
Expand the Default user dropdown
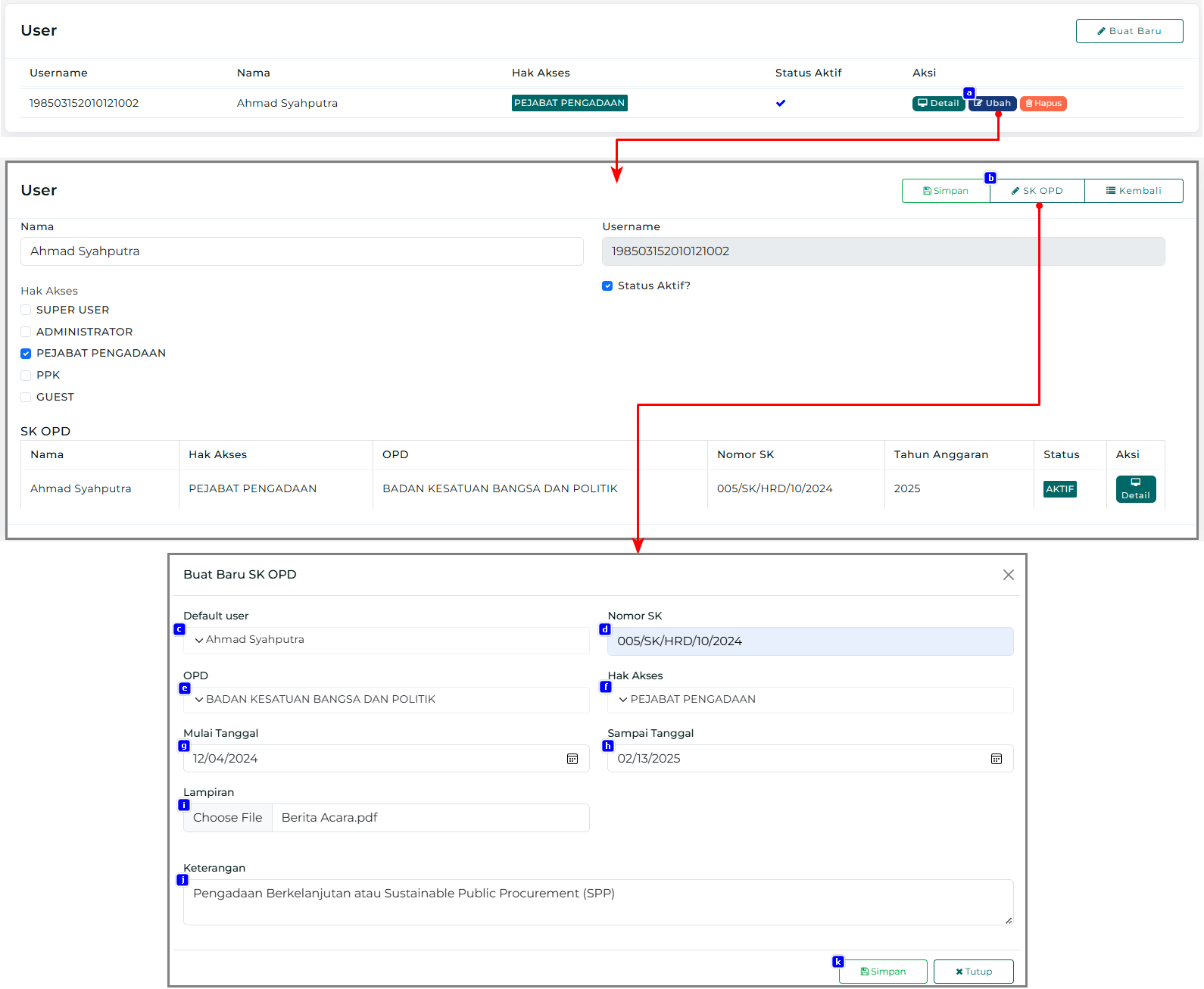pyautogui.click(x=386, y=640)
